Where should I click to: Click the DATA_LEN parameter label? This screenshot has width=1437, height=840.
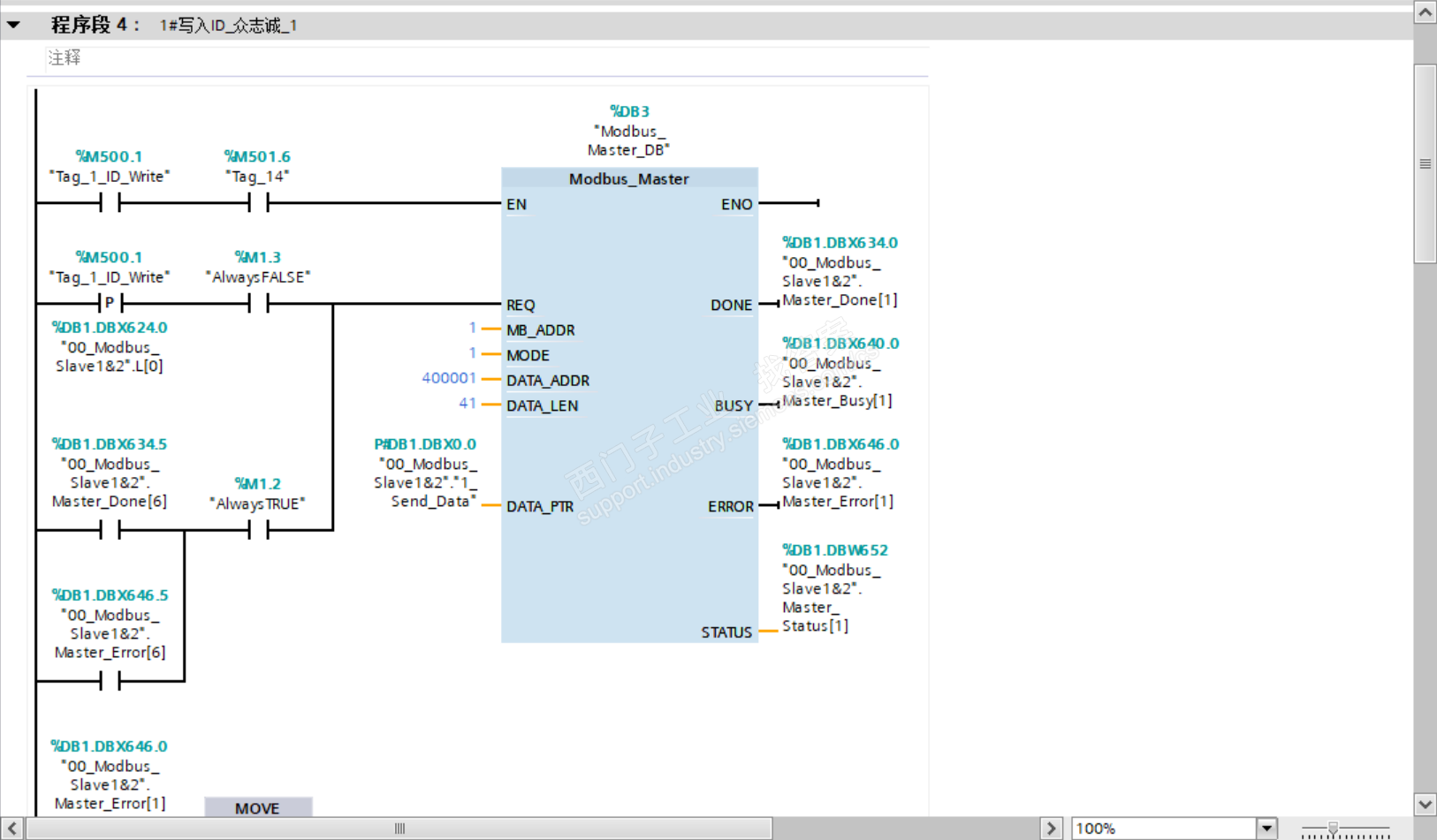coord(542,405)
